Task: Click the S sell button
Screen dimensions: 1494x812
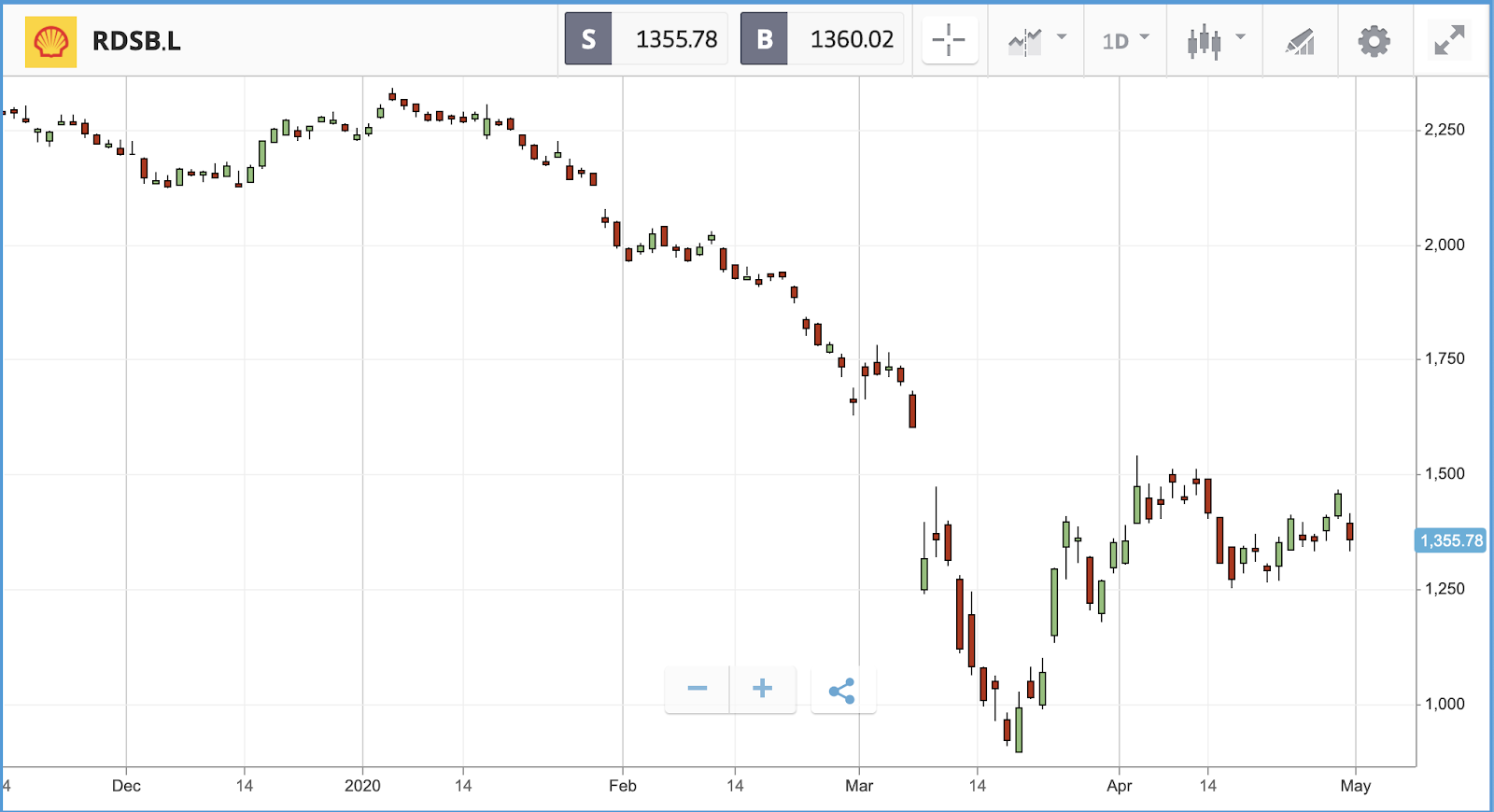Action: pos(588,39)
